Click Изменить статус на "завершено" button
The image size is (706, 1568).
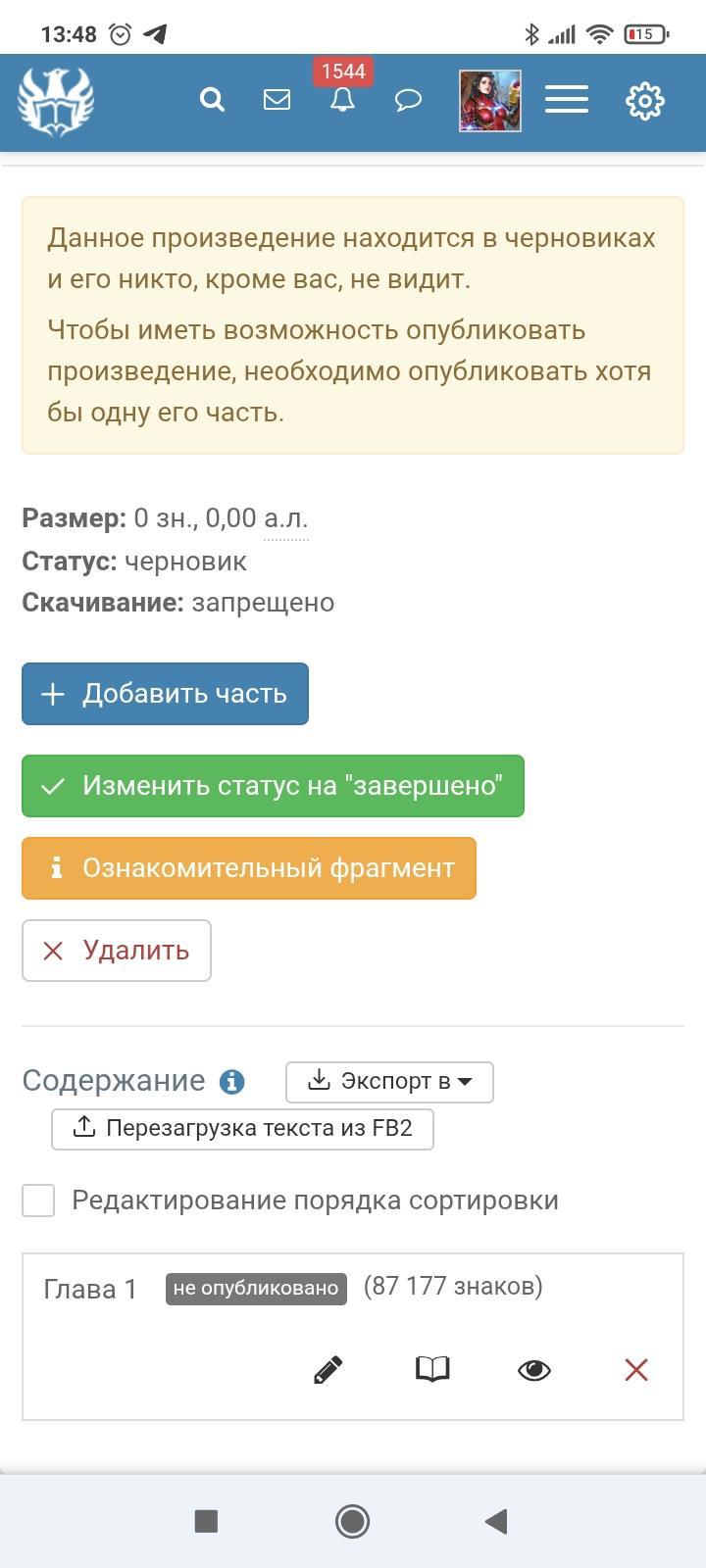click(x=273, y=786)
